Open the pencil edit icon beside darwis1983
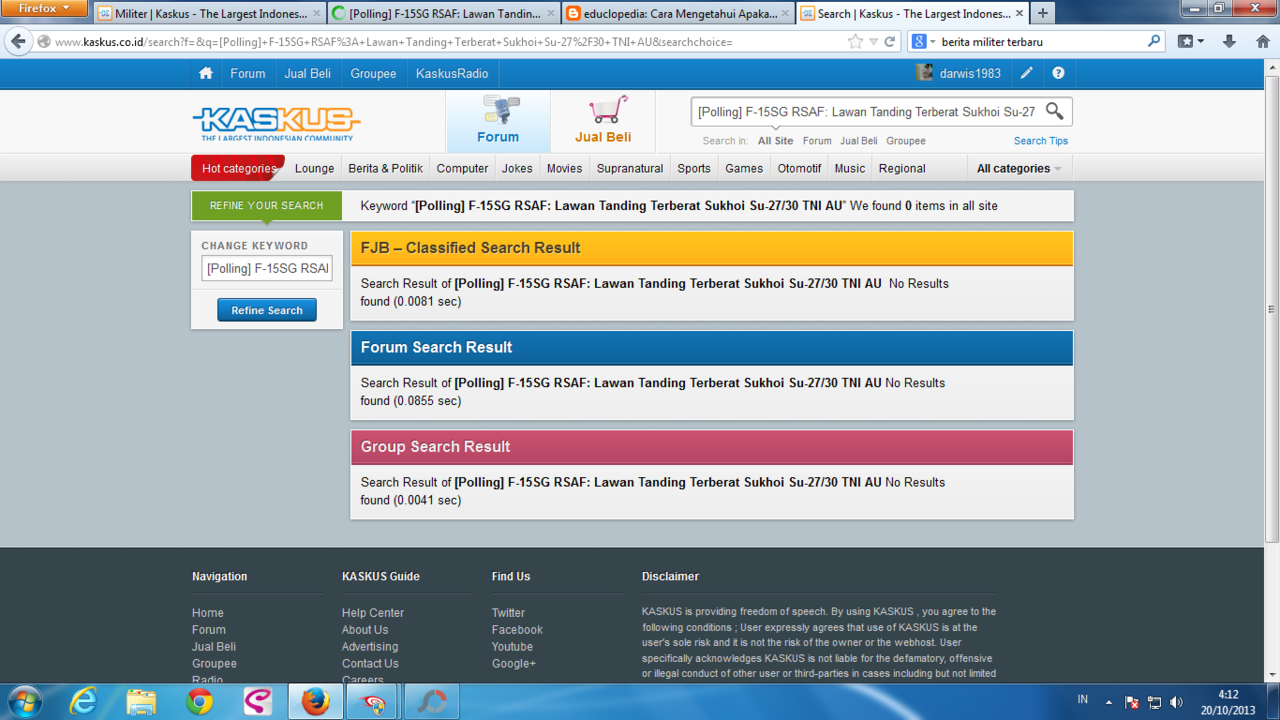1280x720 pixels. (x=1027, y=73)
